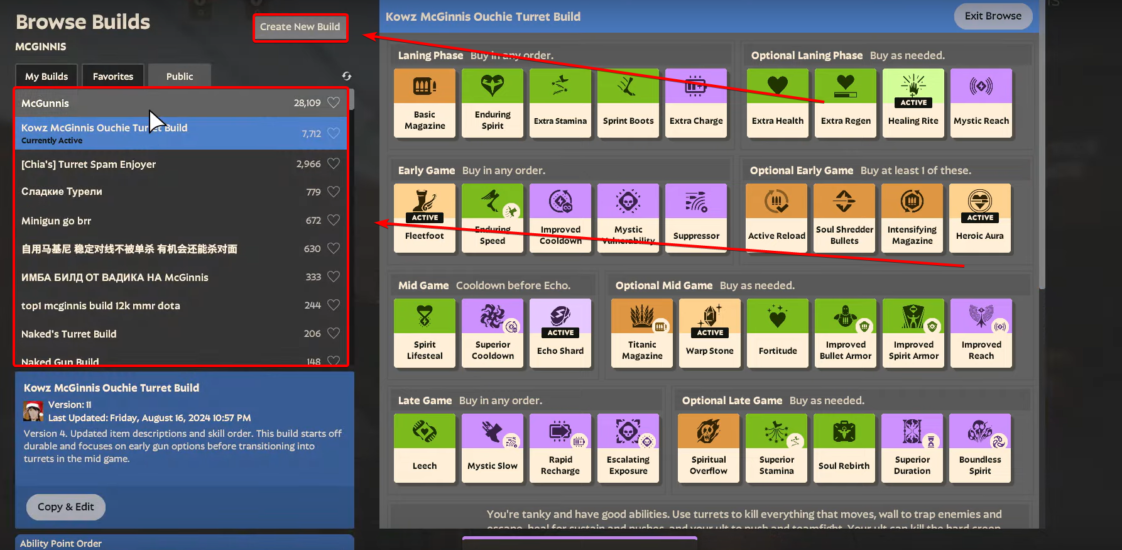The image size is (1122, 550).
Task: Select the Basic Magazine item card
Action: click(x=424, y=103)
